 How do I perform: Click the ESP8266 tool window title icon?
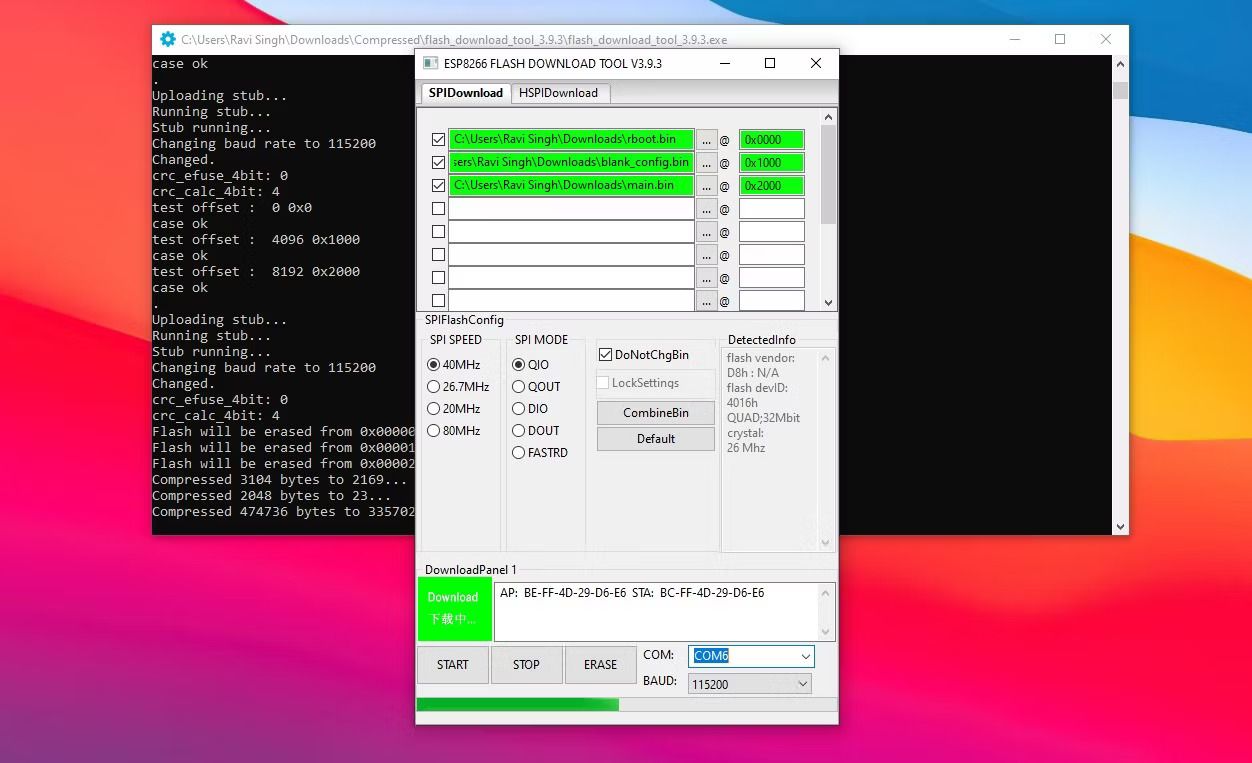tap(430, 63)
